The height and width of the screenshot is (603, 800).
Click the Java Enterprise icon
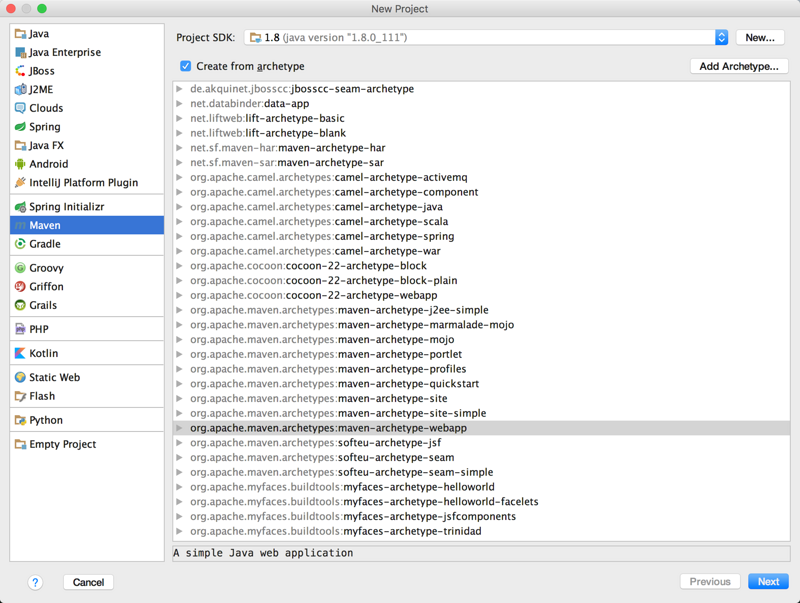20,53
